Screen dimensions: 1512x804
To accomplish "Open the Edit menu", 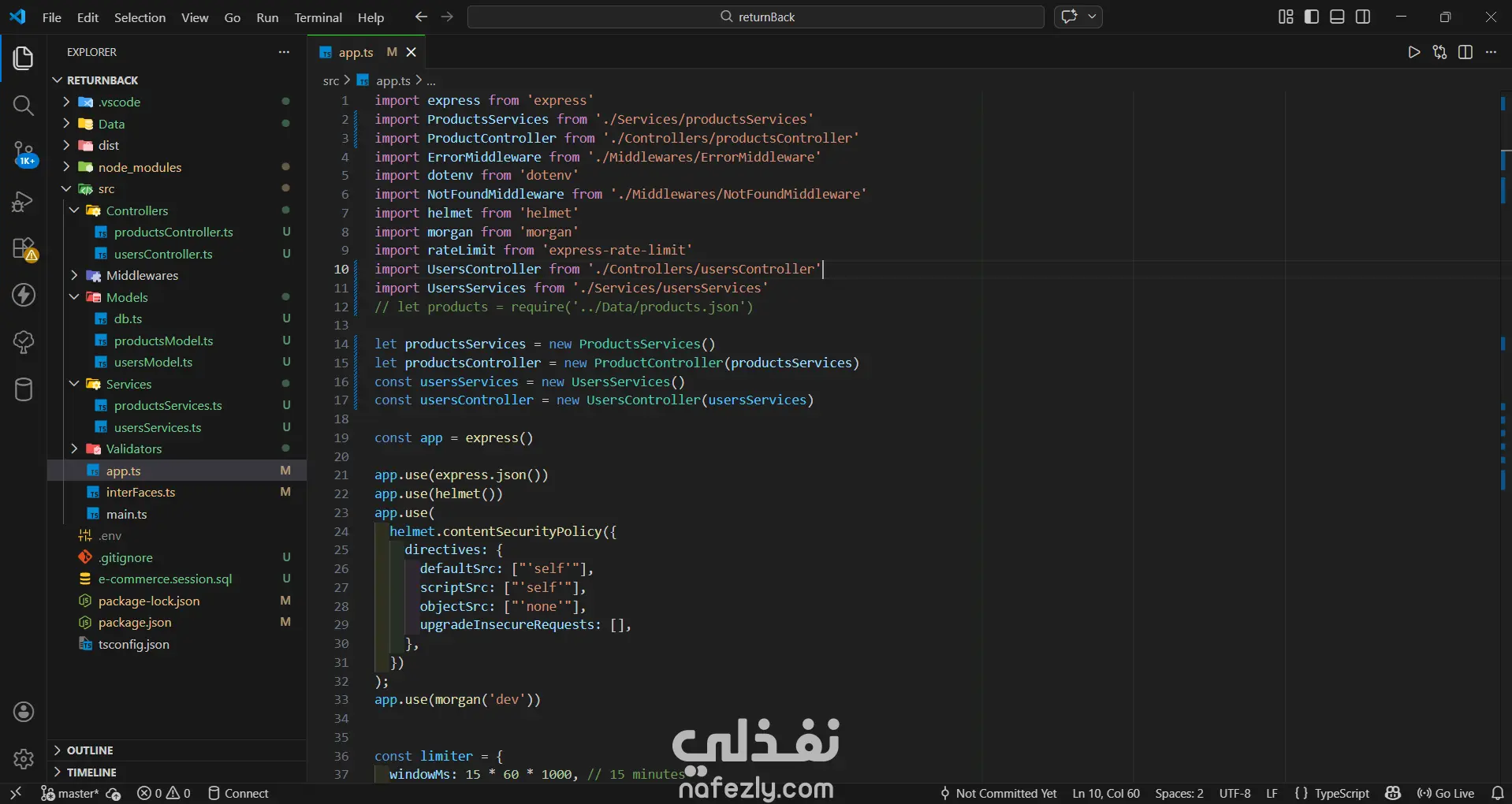I will [88, 17].
